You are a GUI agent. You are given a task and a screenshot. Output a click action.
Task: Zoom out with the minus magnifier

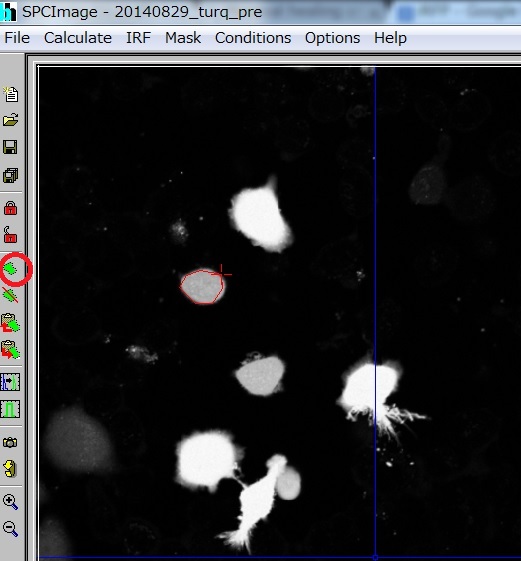click(x=10, y=529)
